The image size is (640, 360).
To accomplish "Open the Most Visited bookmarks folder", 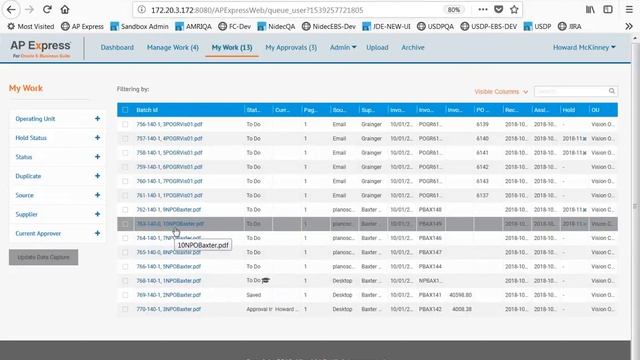I will coord(31,27).
